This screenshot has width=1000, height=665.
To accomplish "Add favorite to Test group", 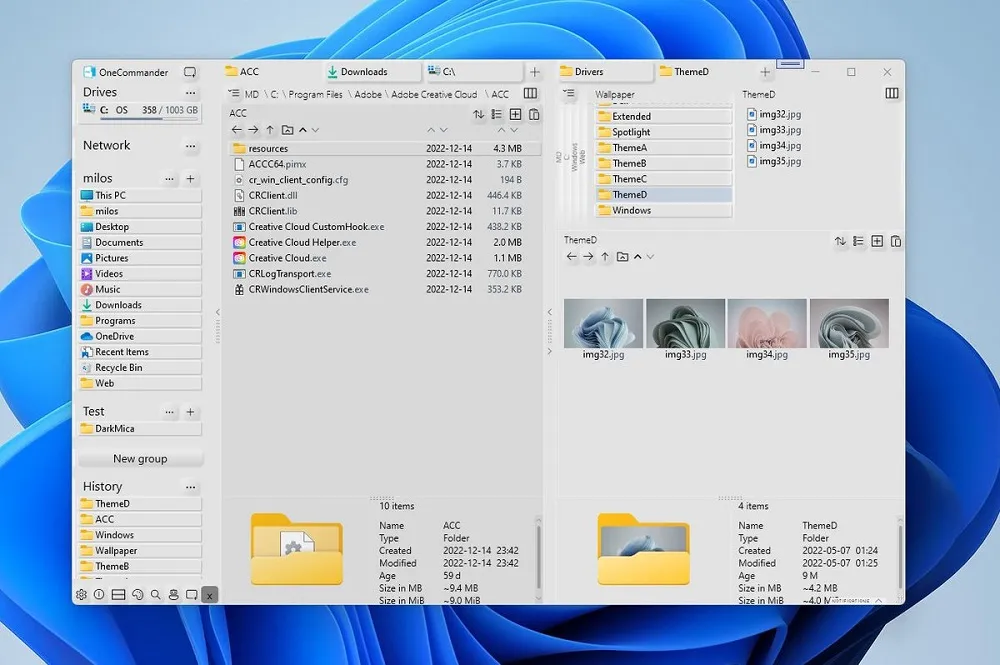I will coord(190,413).
